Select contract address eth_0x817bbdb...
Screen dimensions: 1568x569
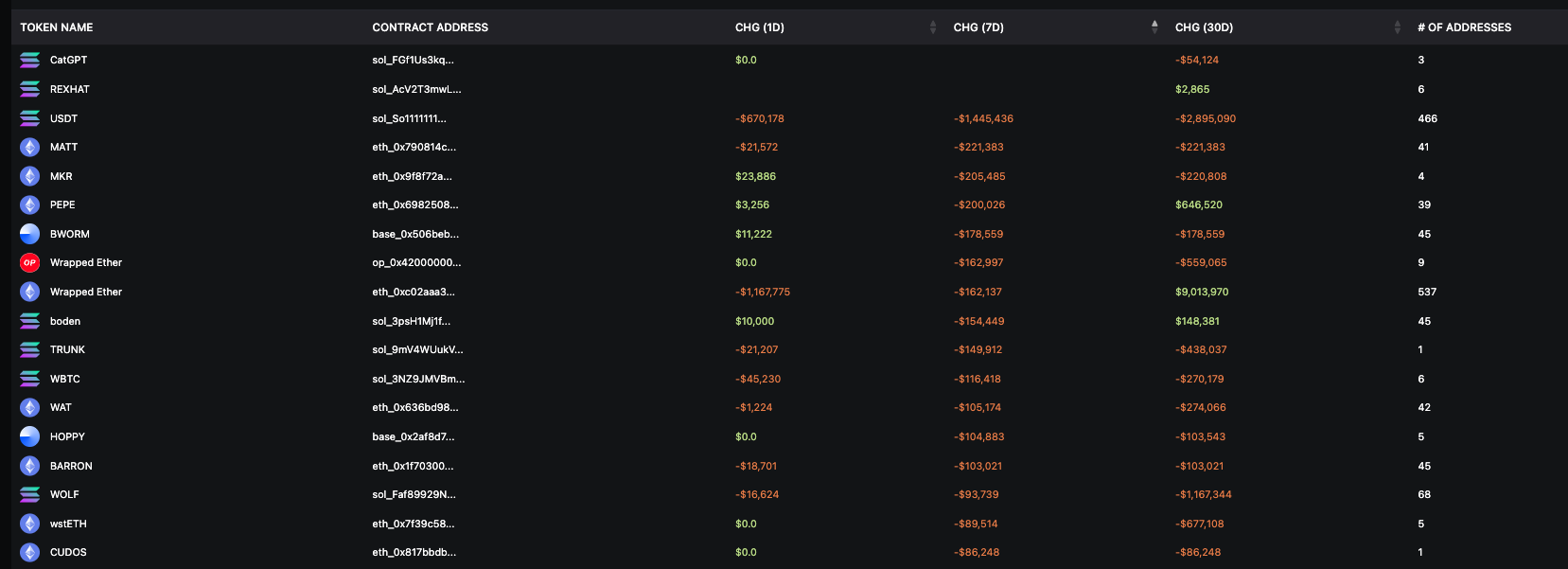coord(414,552)
